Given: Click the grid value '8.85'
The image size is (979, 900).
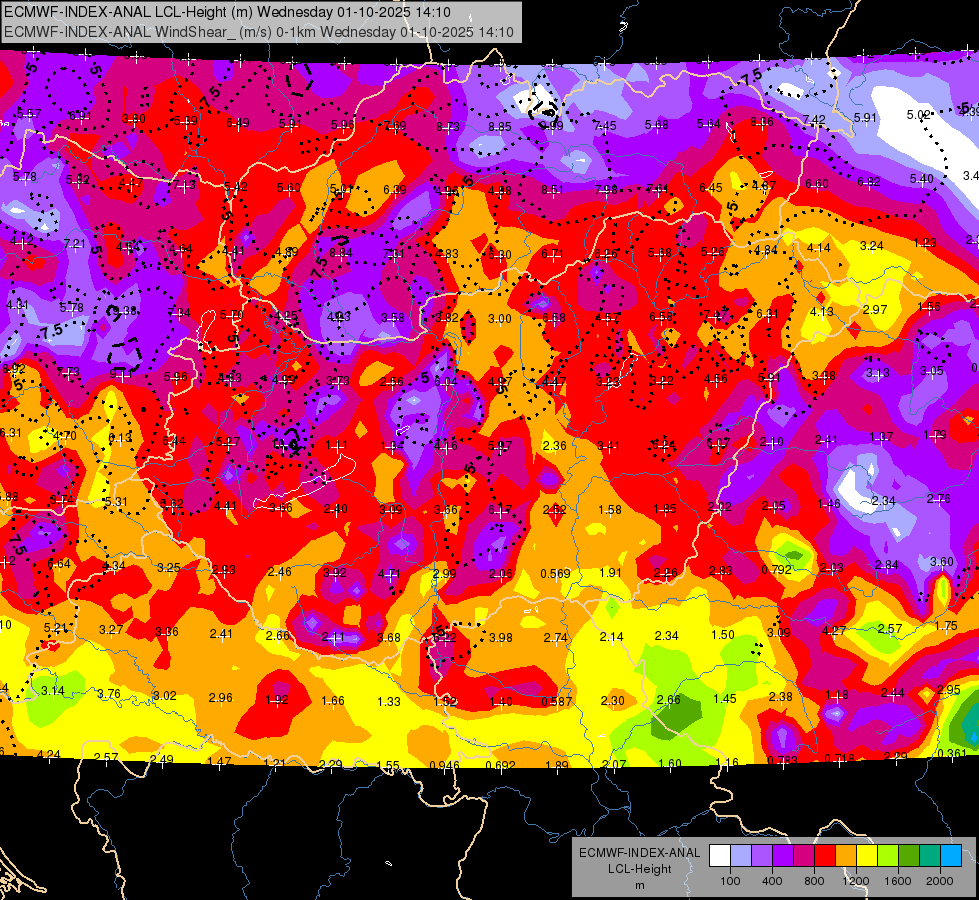Looking at the screenshot, I should pos(499,127).
